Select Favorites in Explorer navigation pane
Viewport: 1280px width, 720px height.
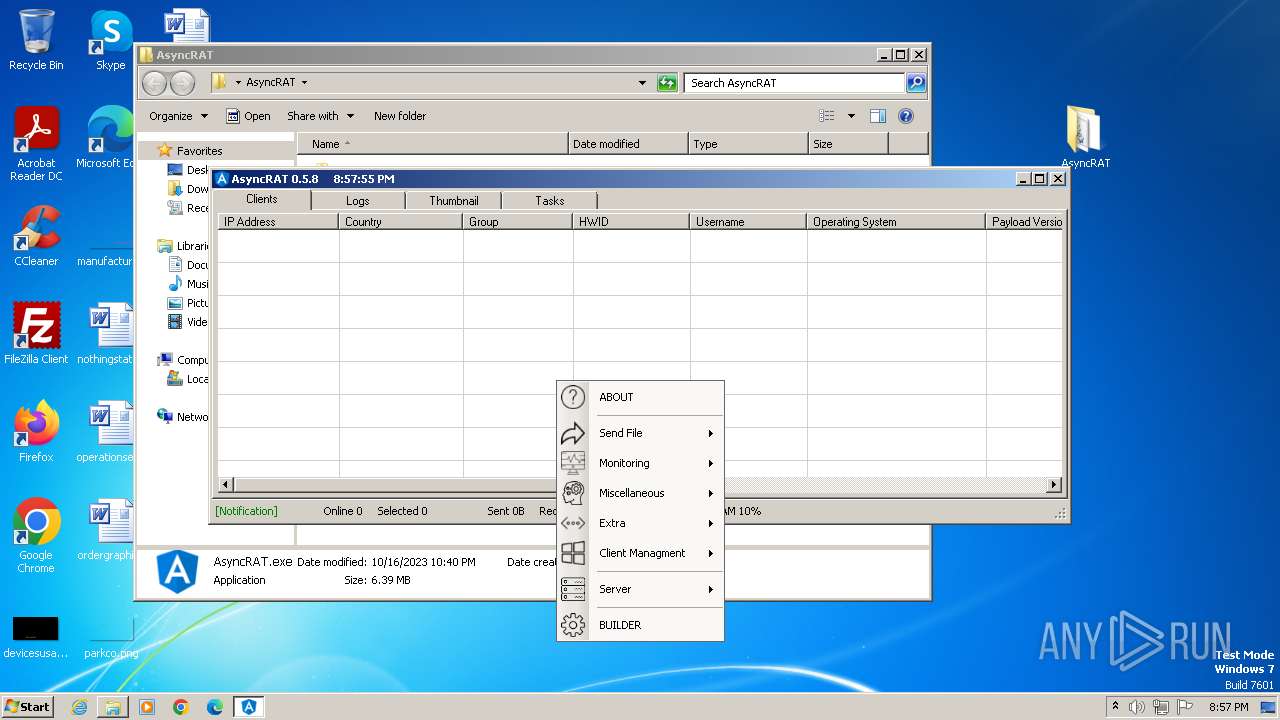coord(199,151)
